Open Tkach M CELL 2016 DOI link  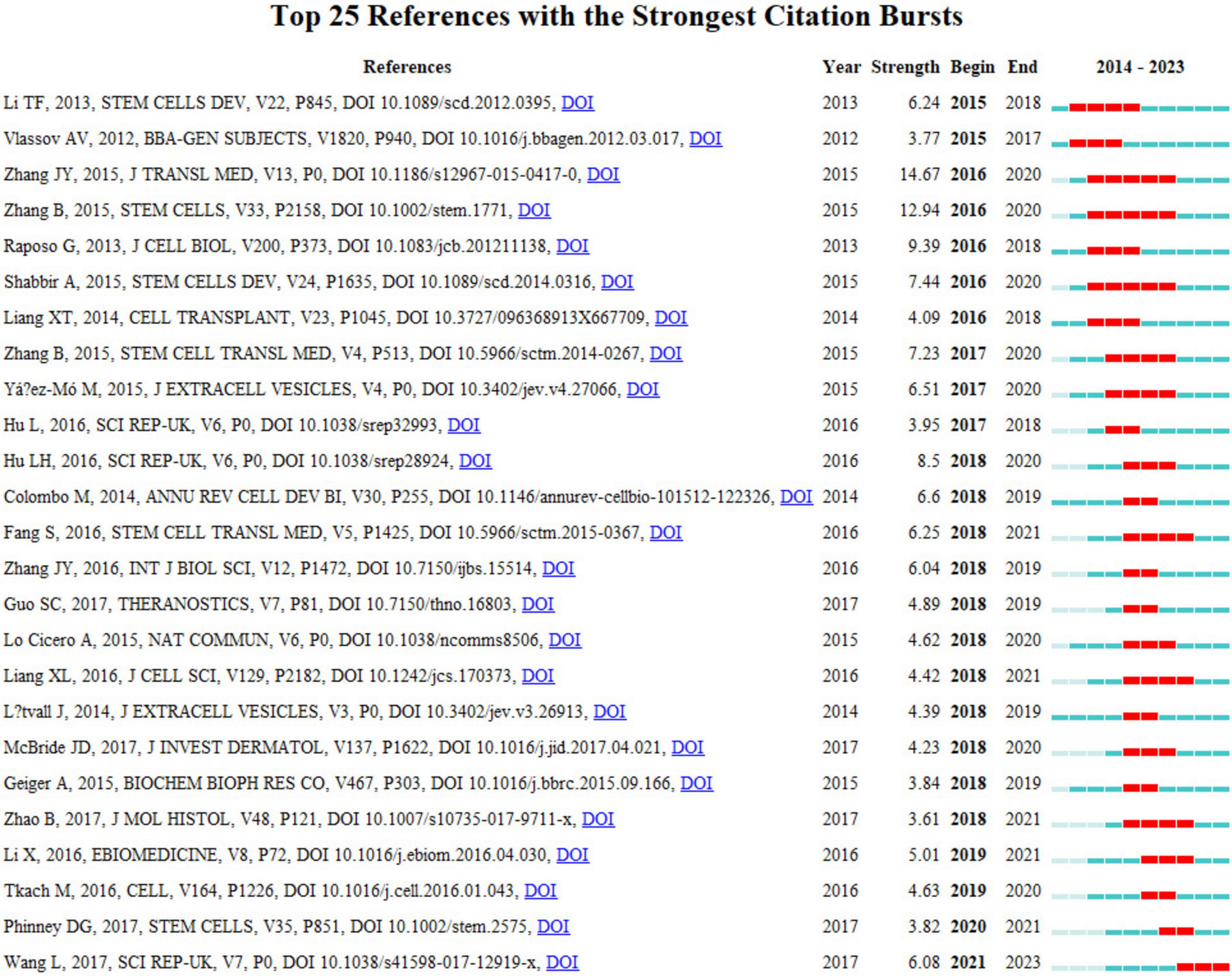pyautogui.click(x=541, y=891)
